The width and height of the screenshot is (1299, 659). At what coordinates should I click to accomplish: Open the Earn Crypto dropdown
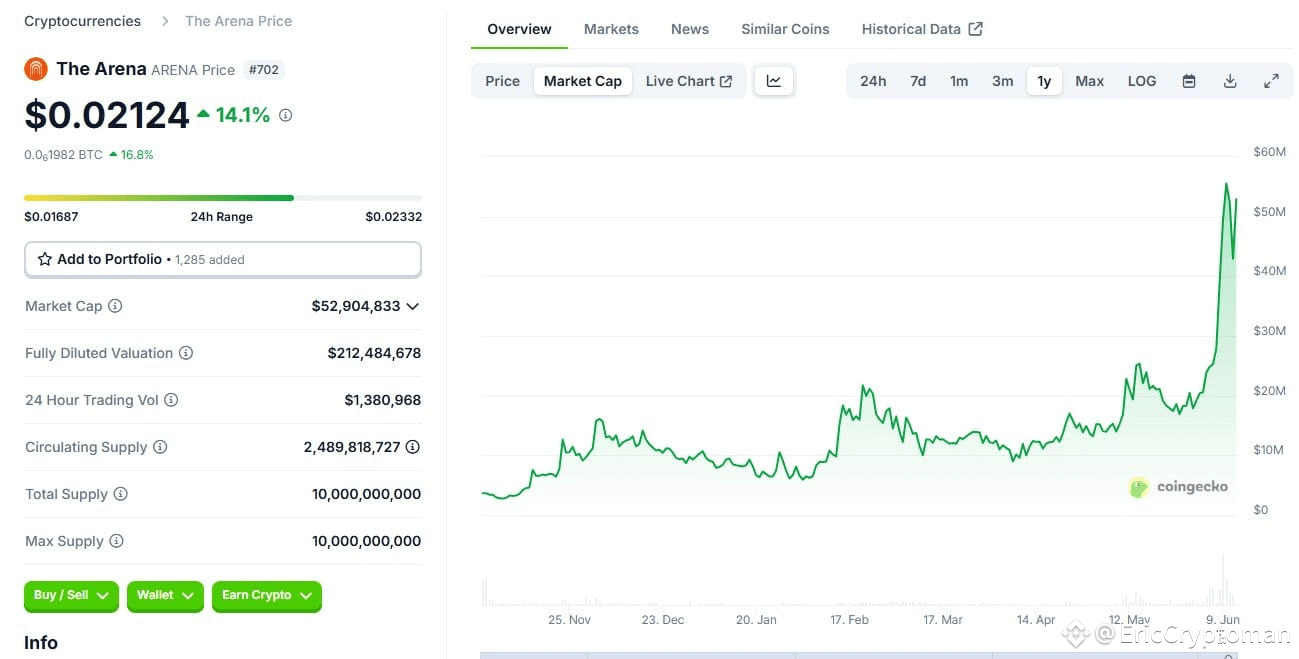point(267,595)
